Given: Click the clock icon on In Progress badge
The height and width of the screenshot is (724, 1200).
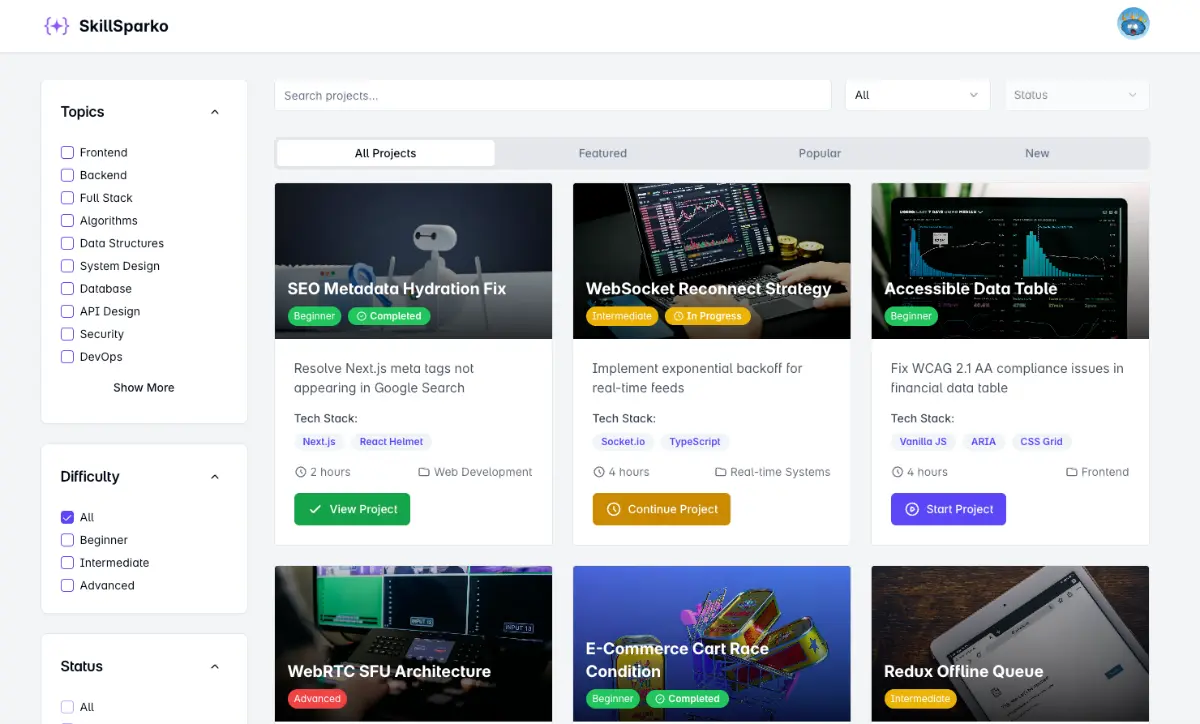Looking at the screenshot, I should coord(678,316).
